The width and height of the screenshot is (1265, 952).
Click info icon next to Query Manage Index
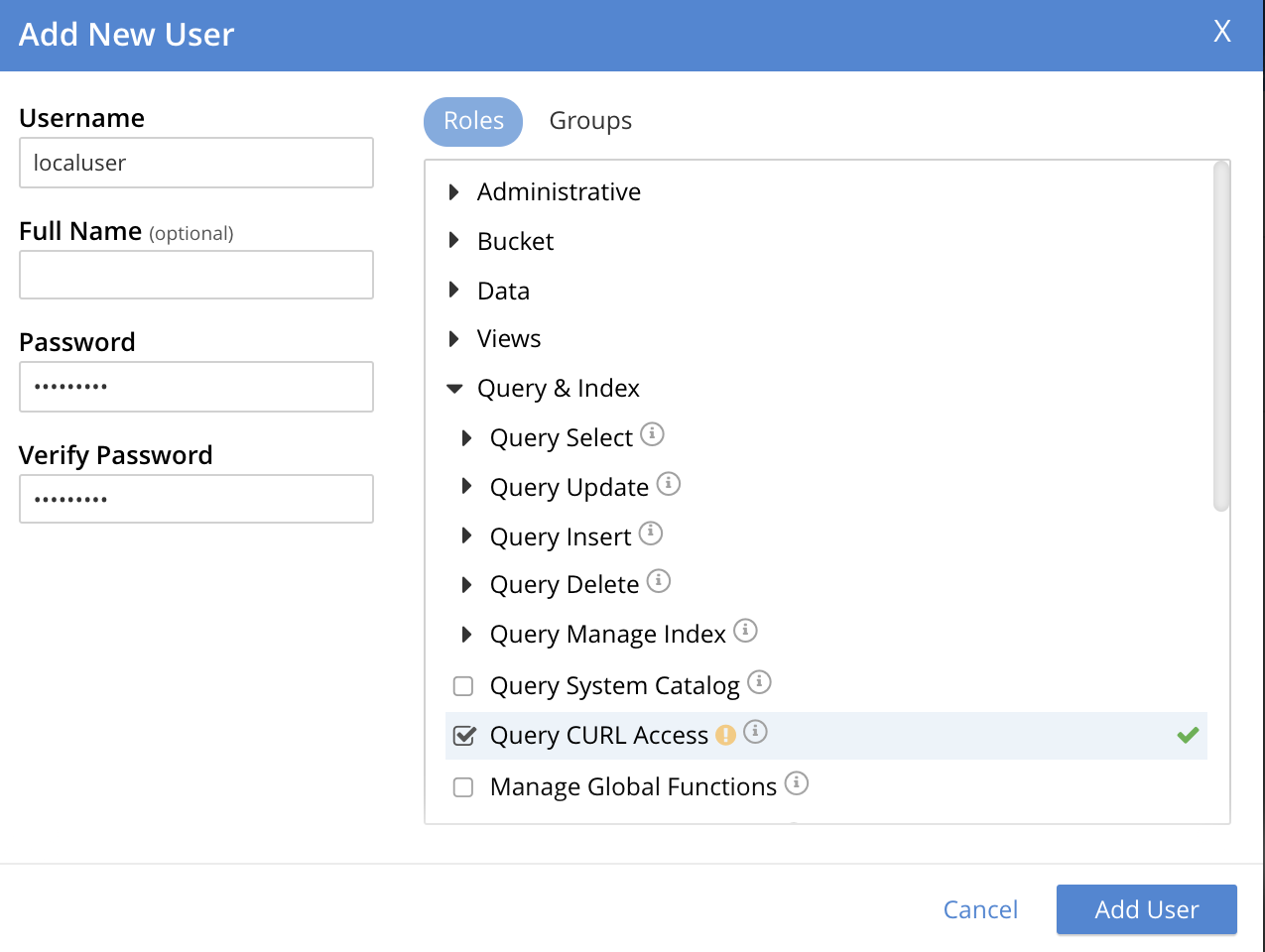pos(745,631)
